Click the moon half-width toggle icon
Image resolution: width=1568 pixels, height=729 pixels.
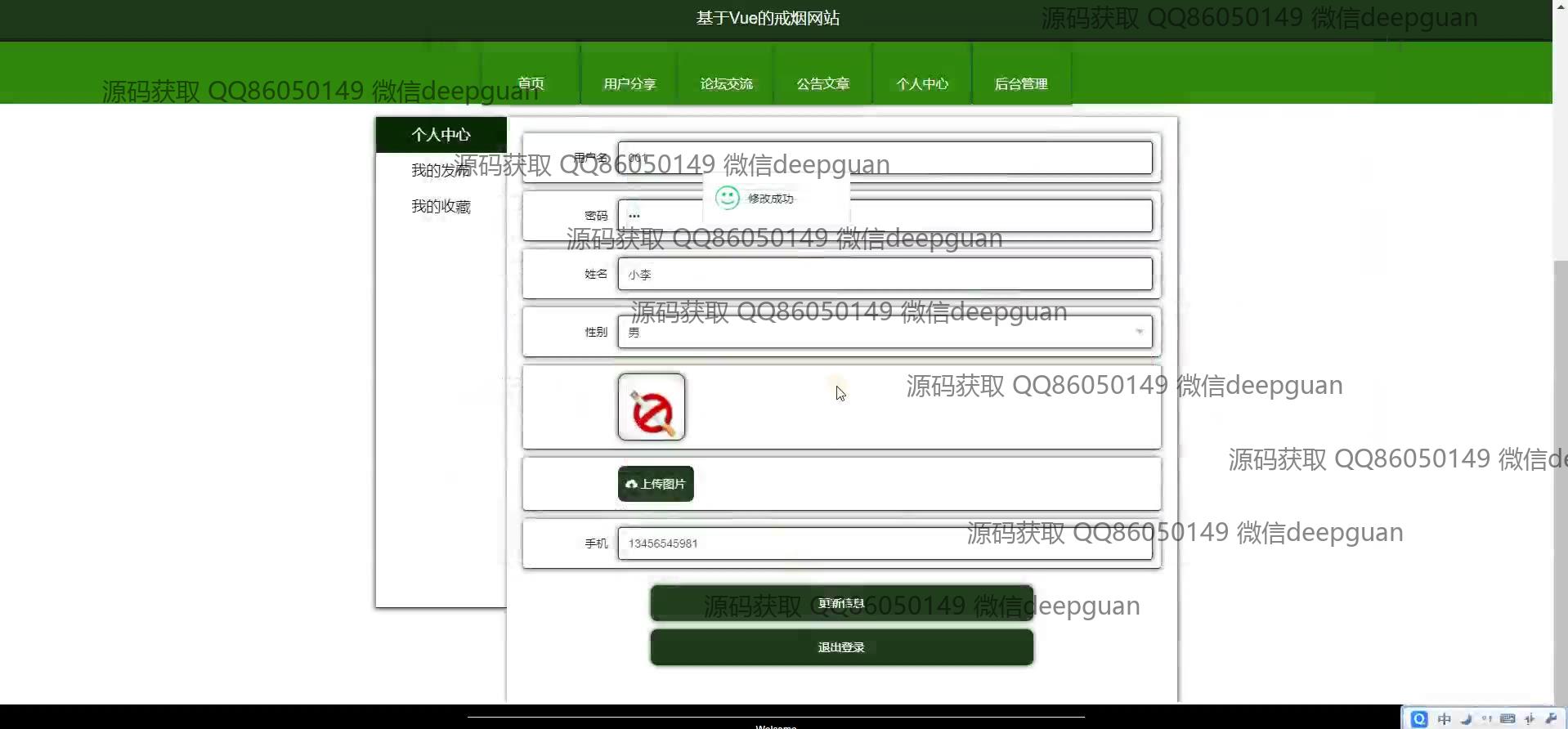[1466, 719]
